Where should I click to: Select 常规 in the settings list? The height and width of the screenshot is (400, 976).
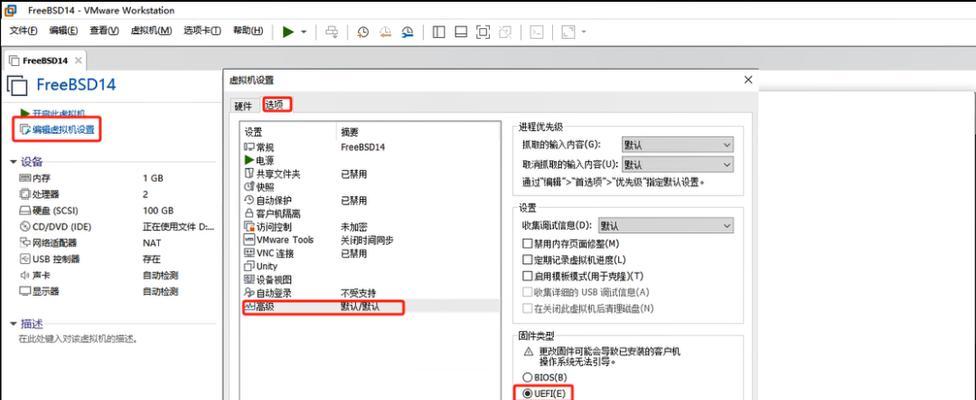[x=370, y=147]
